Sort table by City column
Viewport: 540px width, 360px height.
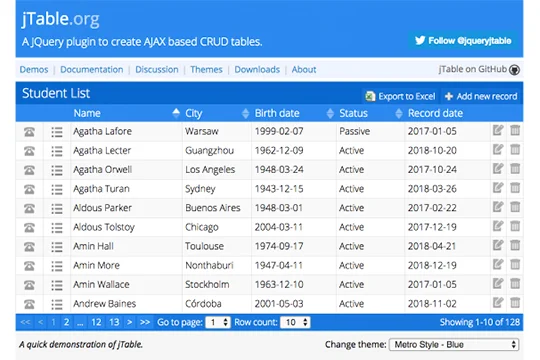tap(217, 113)
